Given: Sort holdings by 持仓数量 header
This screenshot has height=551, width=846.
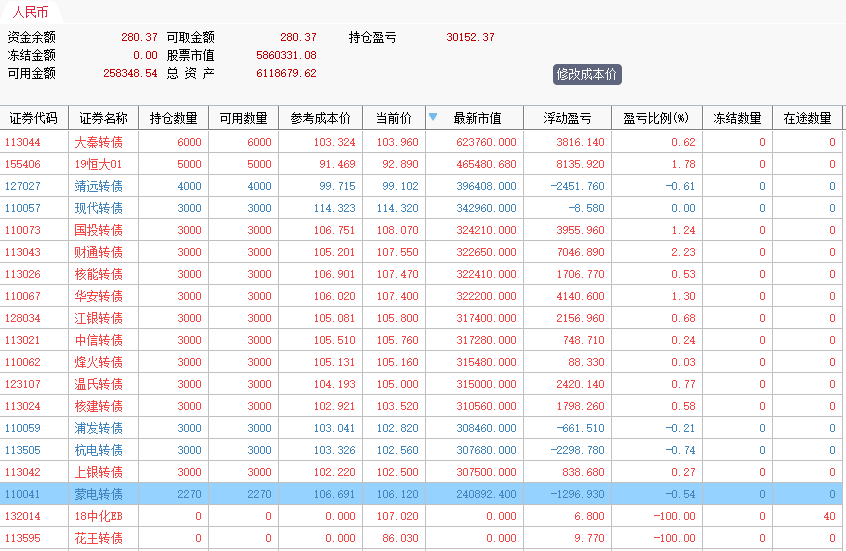Looking at the screenshot, I should 173,118.
